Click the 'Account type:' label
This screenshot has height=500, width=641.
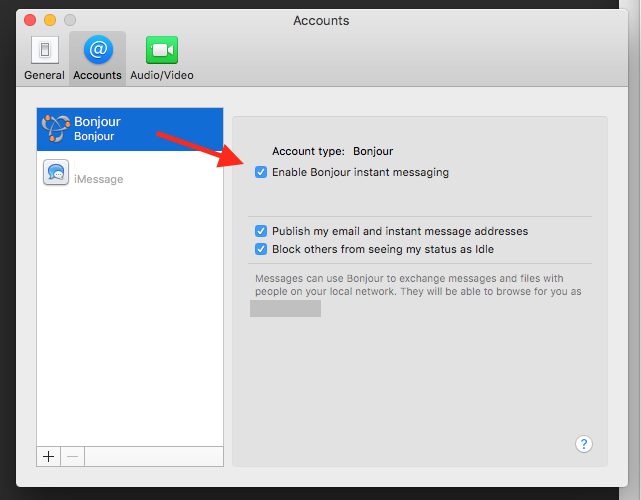point(308,151)
